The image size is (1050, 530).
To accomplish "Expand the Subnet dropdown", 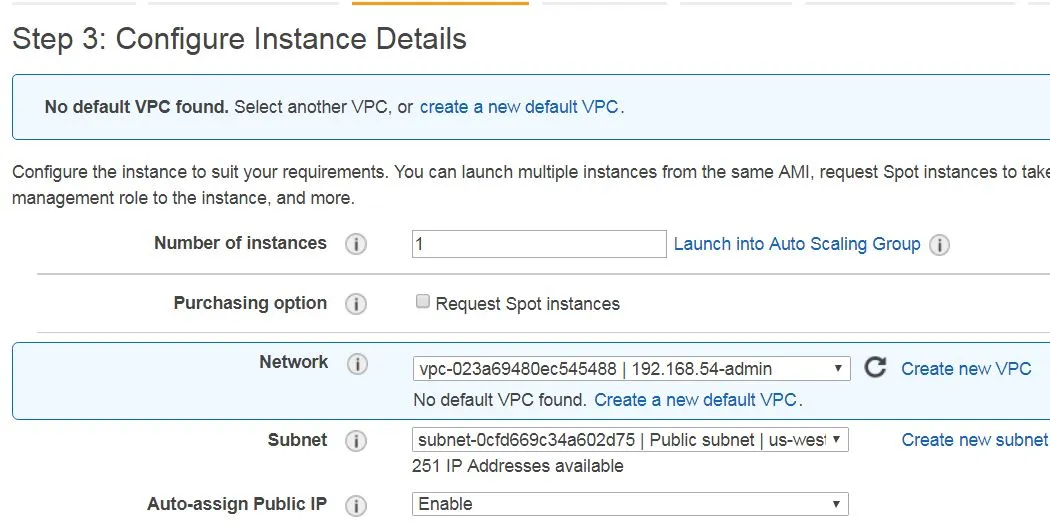I will (x=630, y=440).
